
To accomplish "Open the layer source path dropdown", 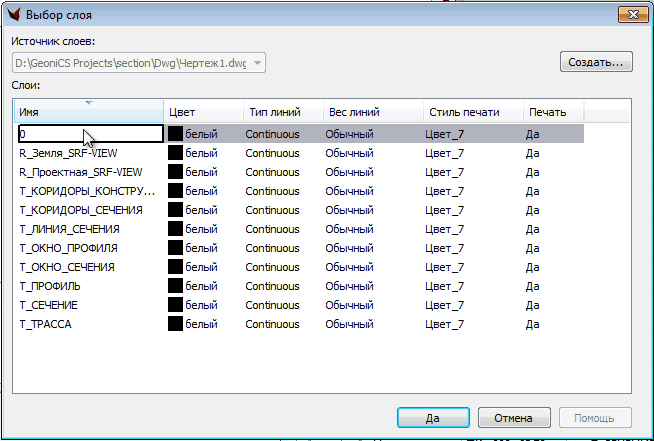I will [x=258, y=63].
